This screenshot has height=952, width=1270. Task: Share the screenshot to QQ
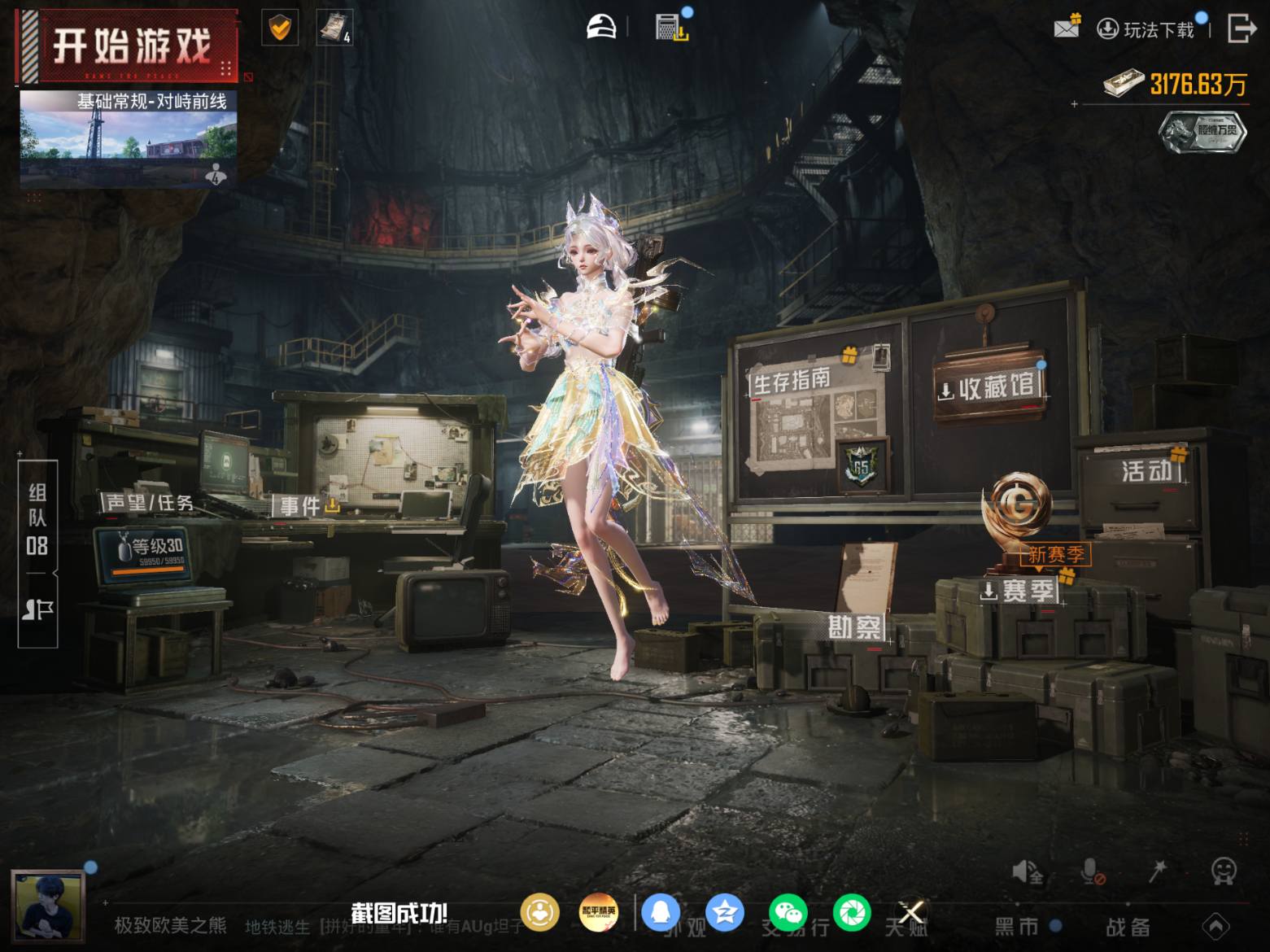tap(661, 912)
